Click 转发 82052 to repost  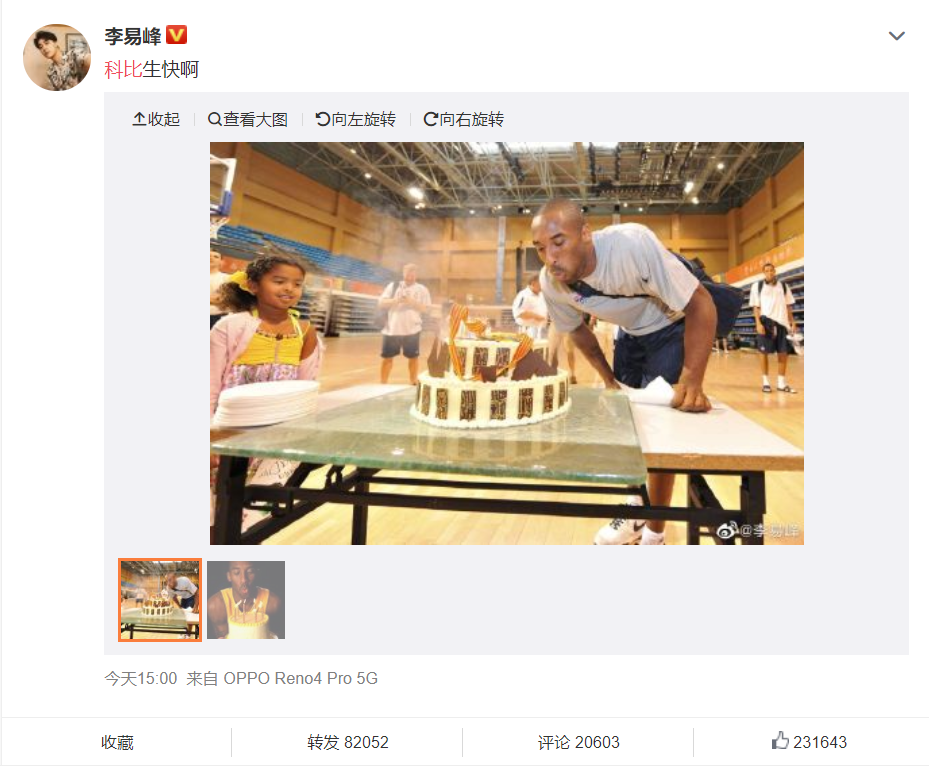click(348, 742)
